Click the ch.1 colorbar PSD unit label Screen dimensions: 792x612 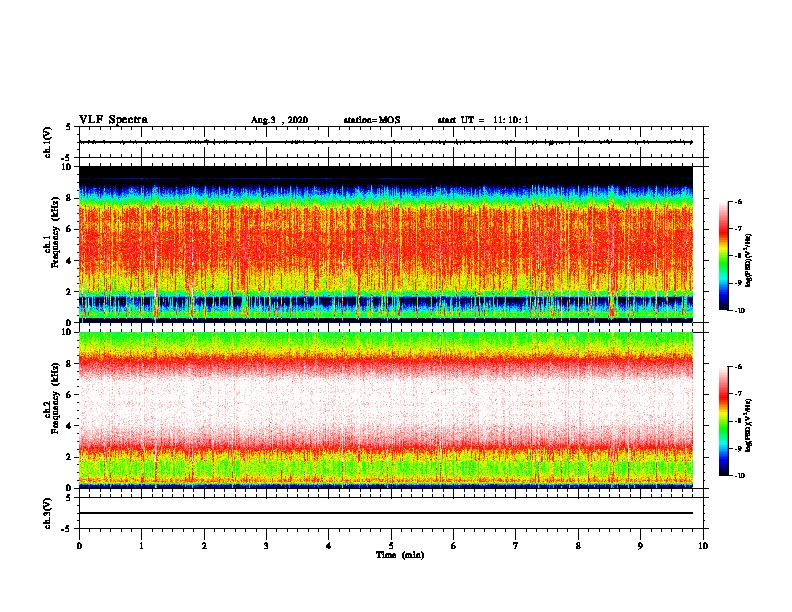pos(749,260)
